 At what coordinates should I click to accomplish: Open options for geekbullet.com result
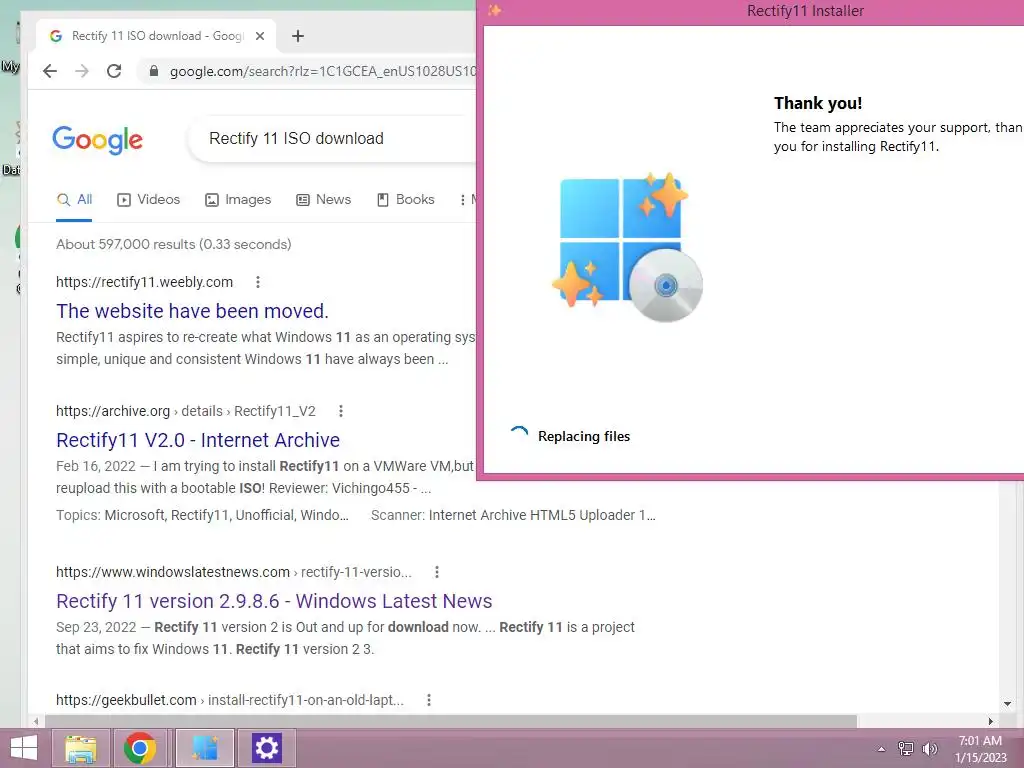tap(429, 700)
